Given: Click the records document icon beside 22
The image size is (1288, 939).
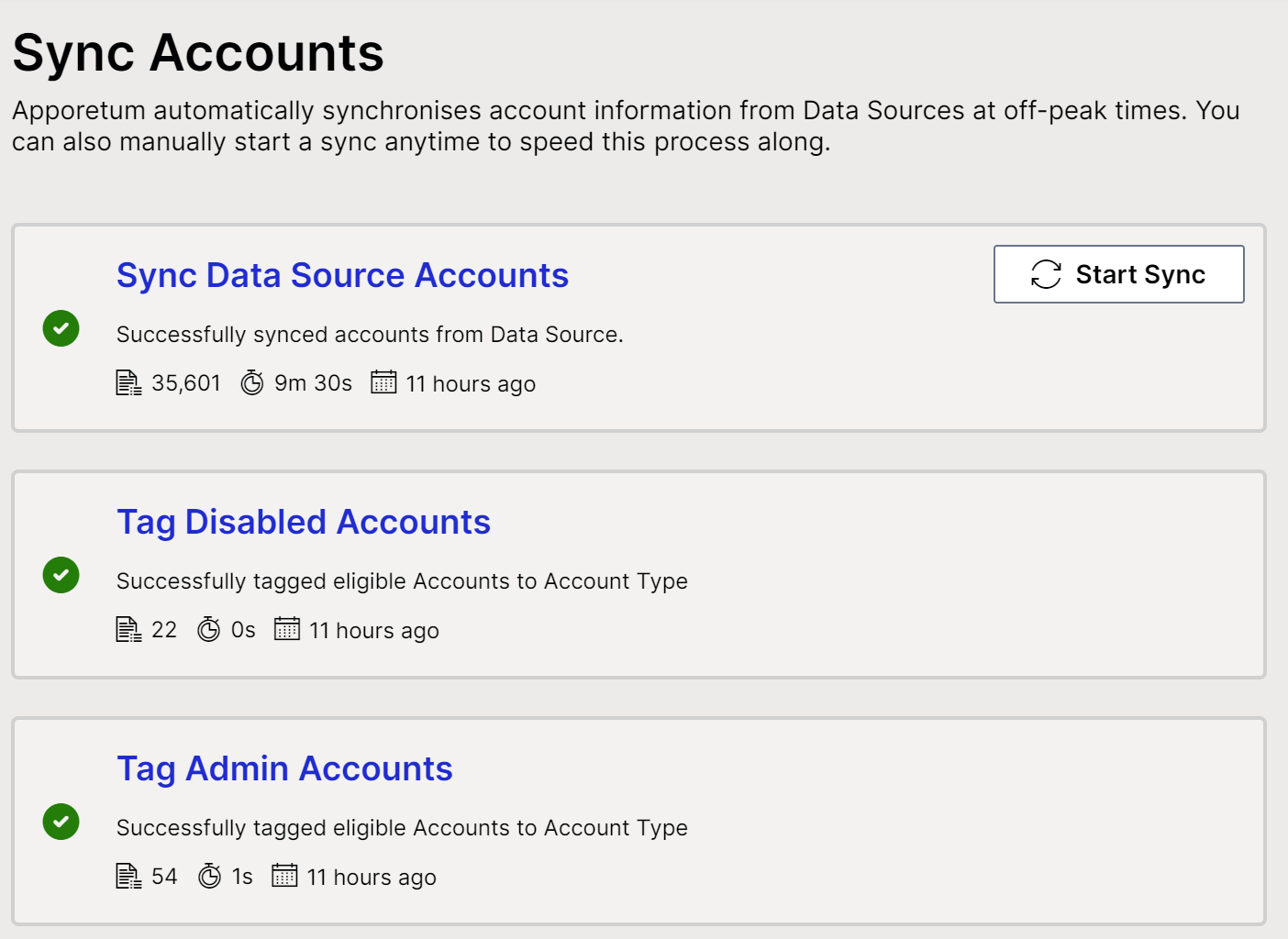Looking at the screenshot, I should point(128,629).
